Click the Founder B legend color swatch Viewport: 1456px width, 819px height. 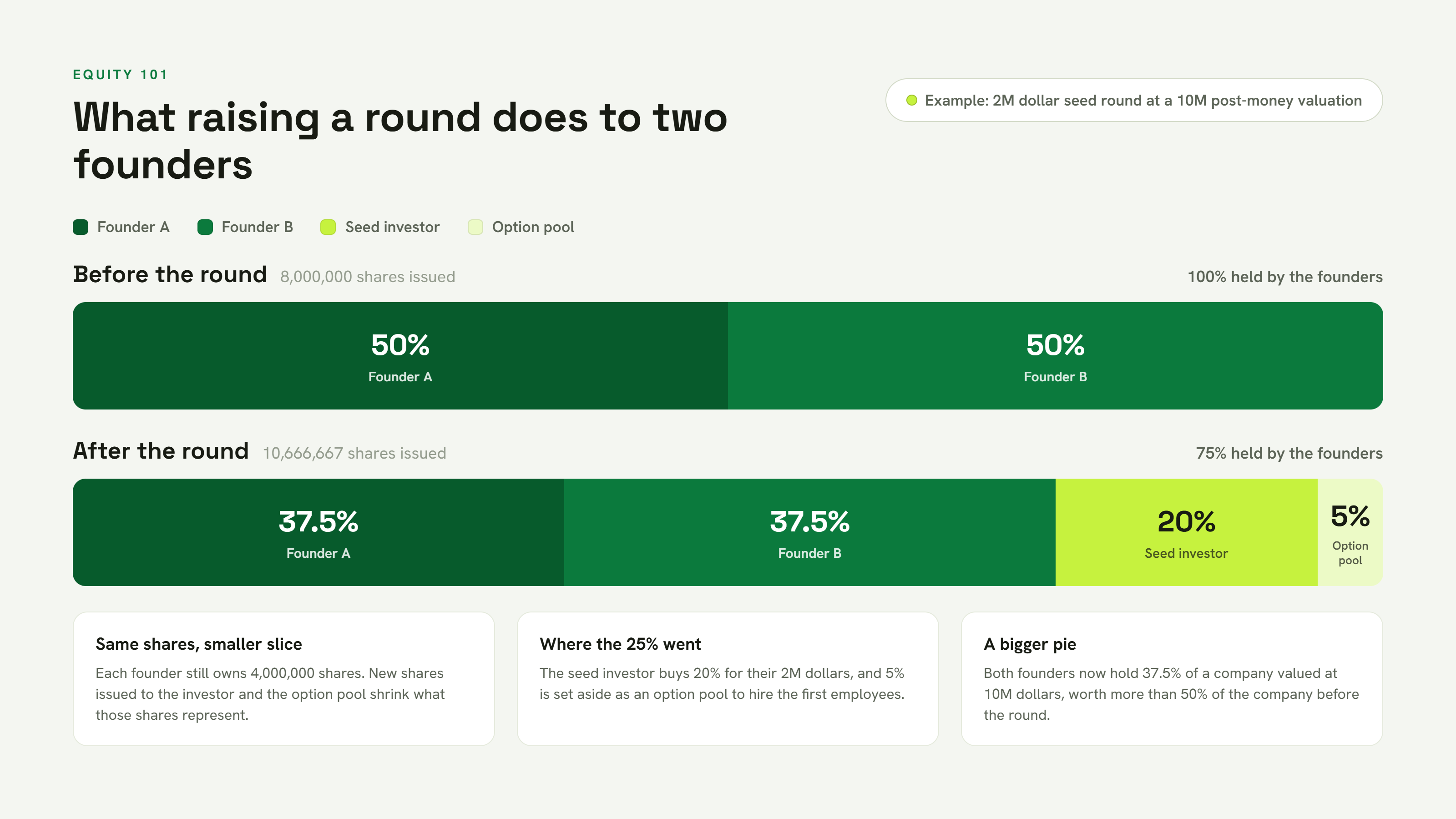click(205, 227)
